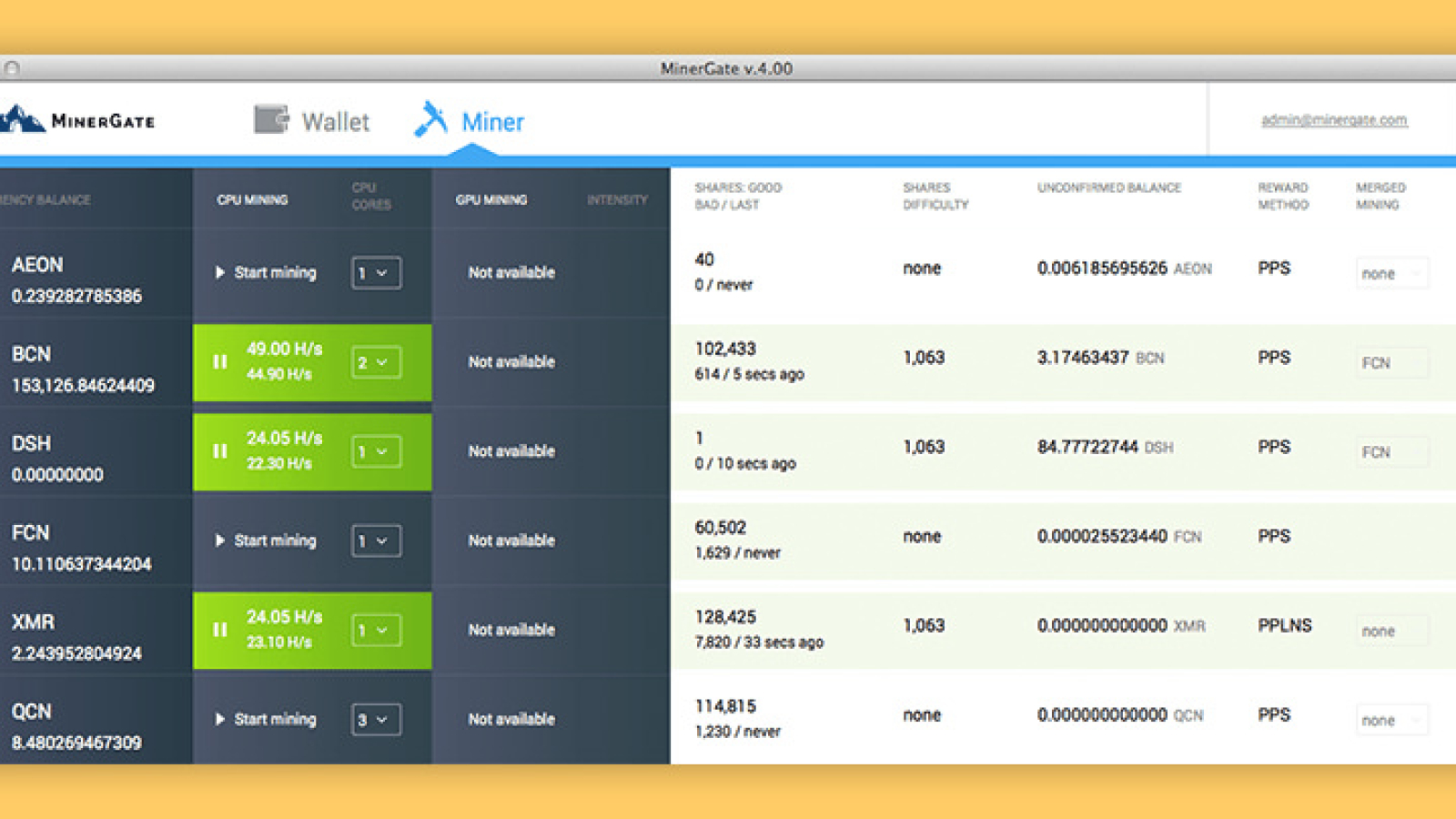This screenshot has width=1456, height=819.
Task: Start mining FCN on CPU
Action: 266,541
